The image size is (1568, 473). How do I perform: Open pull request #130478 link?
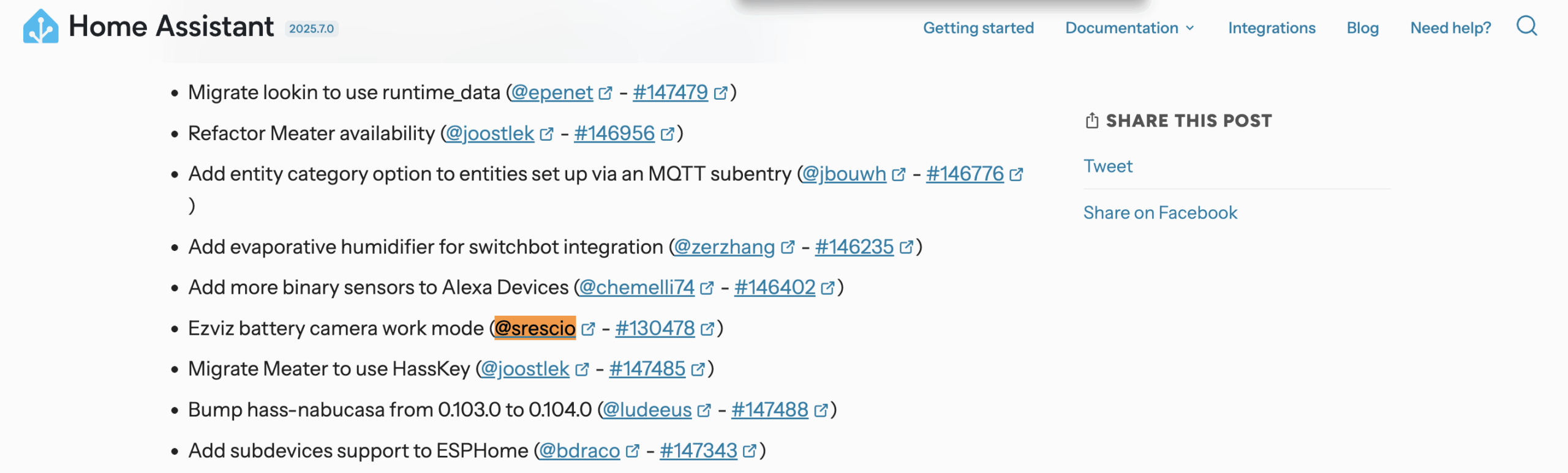click(x=655, y=329)
